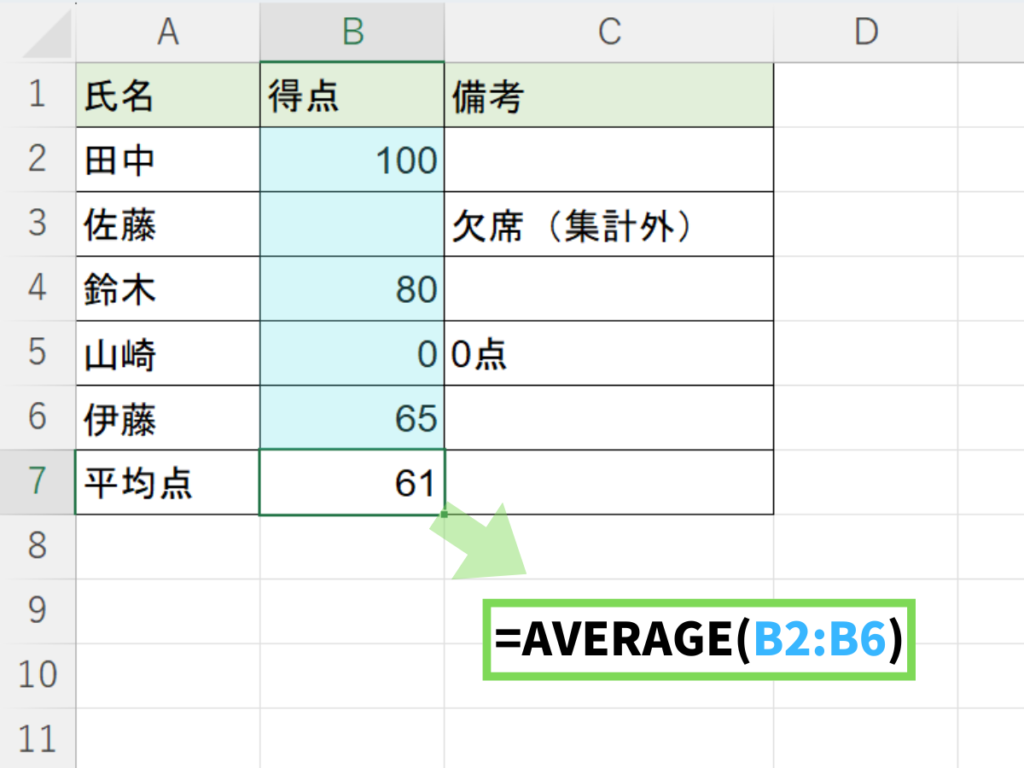The height and width of the screenshot is (768, 1024).
Task: Click the 0点 note cell
Action: point(609,354)
